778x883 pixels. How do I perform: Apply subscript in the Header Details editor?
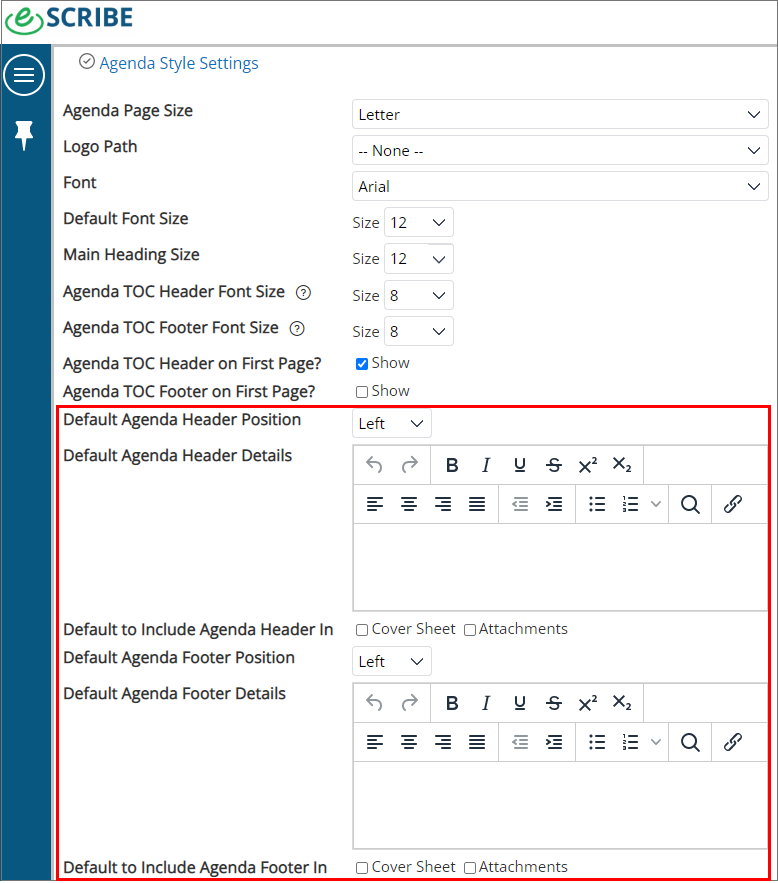pyautogui.click(x=622, y=465)
